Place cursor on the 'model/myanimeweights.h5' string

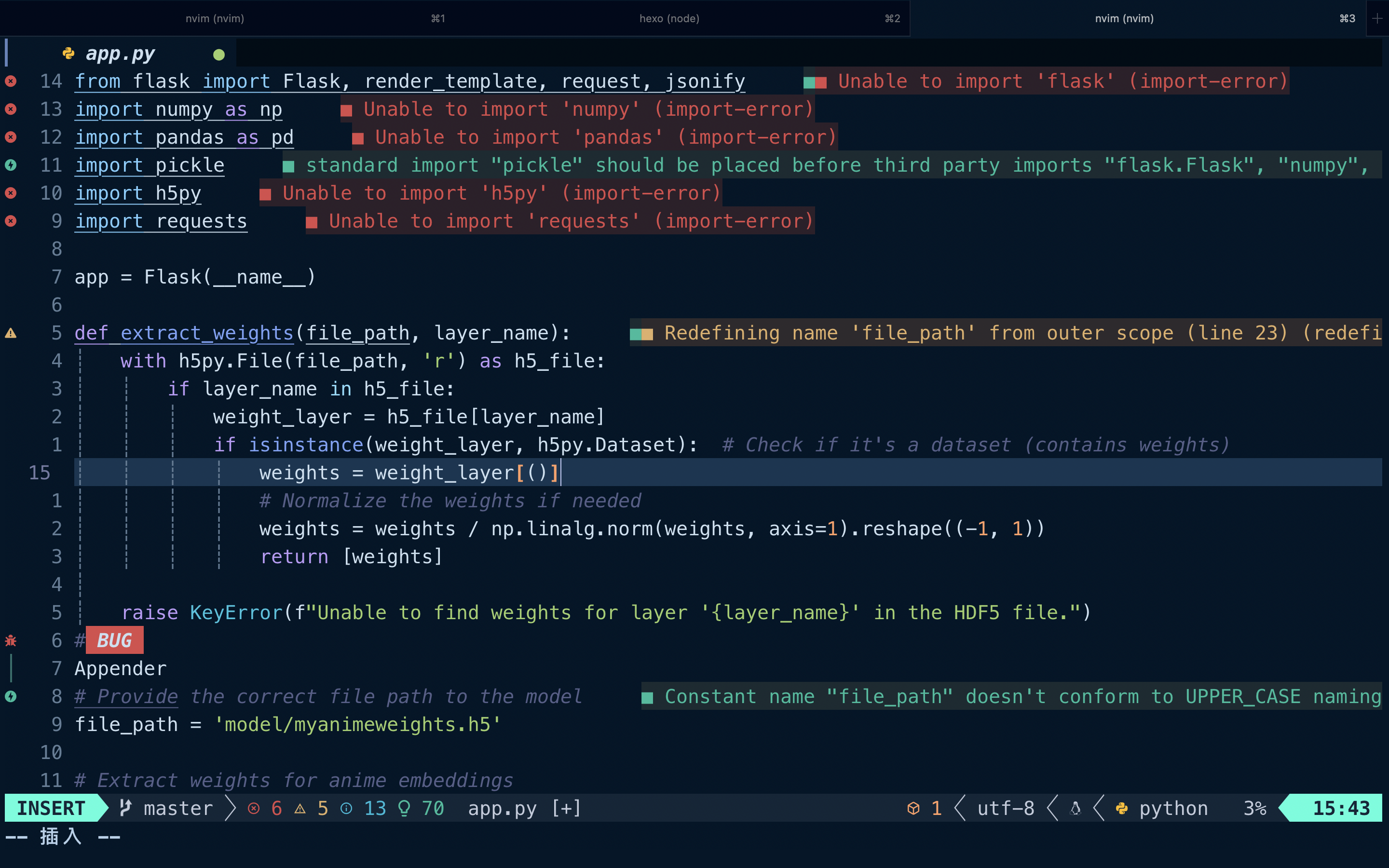(357, 724)
